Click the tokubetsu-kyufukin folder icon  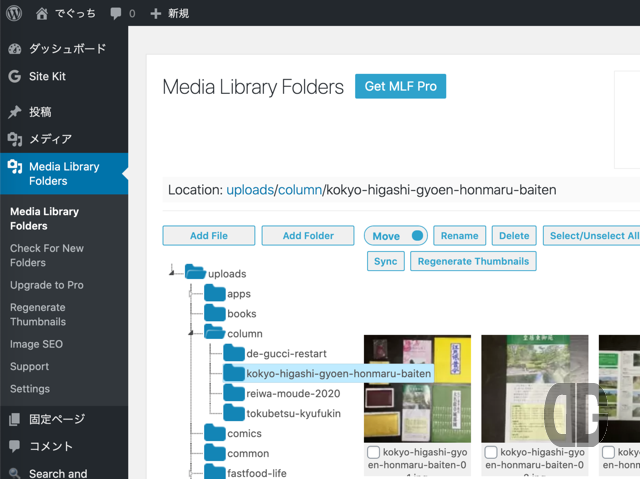(x=234, y=413)
